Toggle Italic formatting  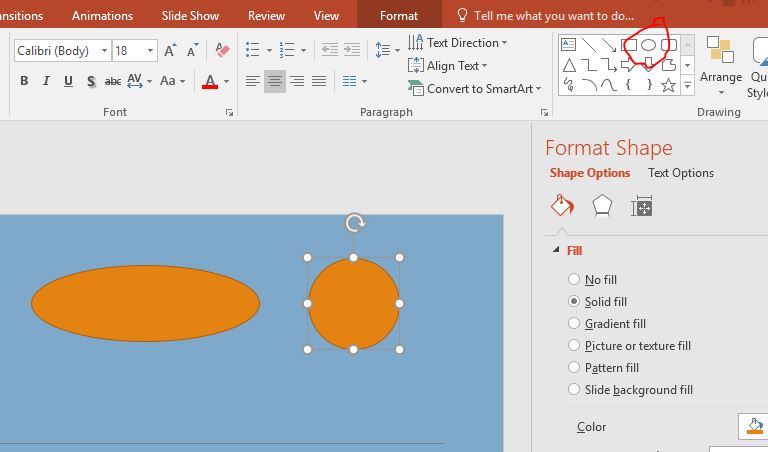tap(46, 81)
